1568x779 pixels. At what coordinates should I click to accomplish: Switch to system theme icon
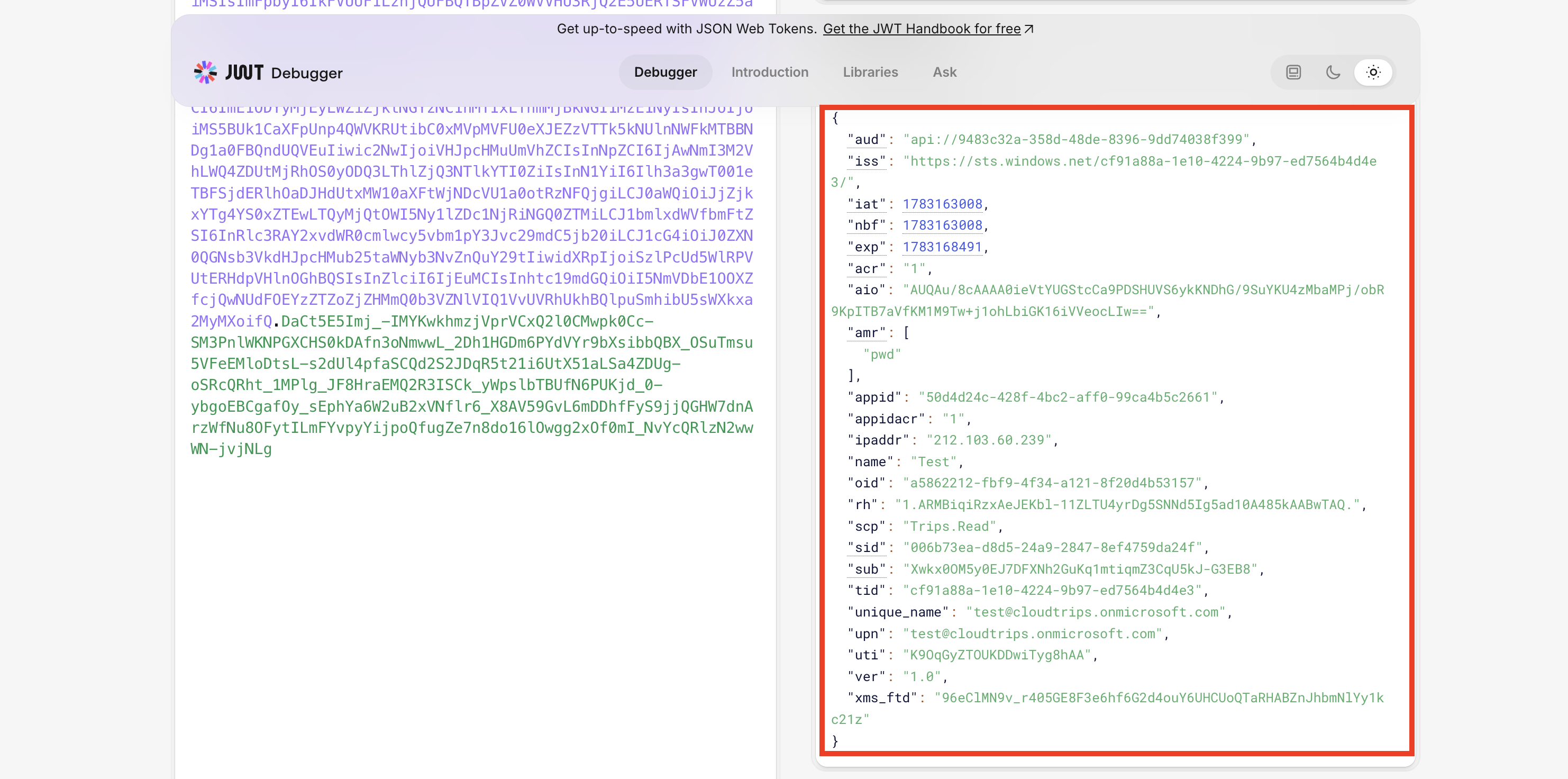point(1293,73)
